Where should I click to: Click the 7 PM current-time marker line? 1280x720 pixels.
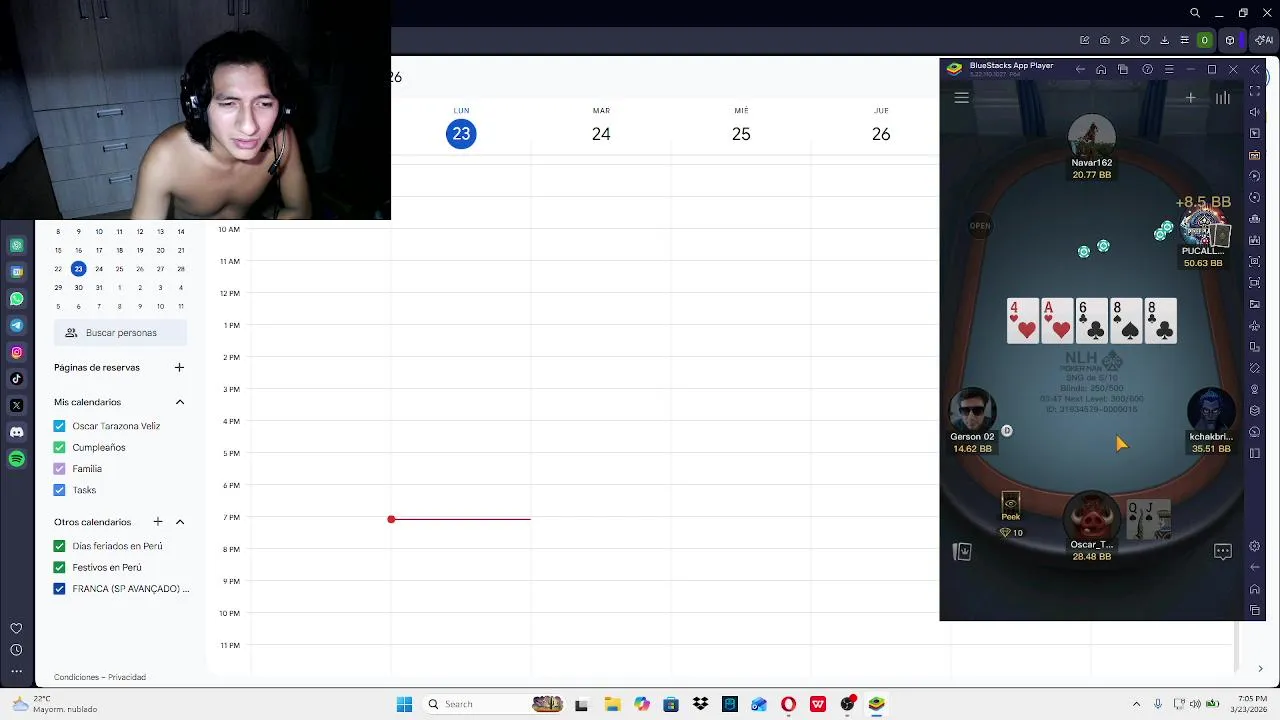[x=460, y=519]
